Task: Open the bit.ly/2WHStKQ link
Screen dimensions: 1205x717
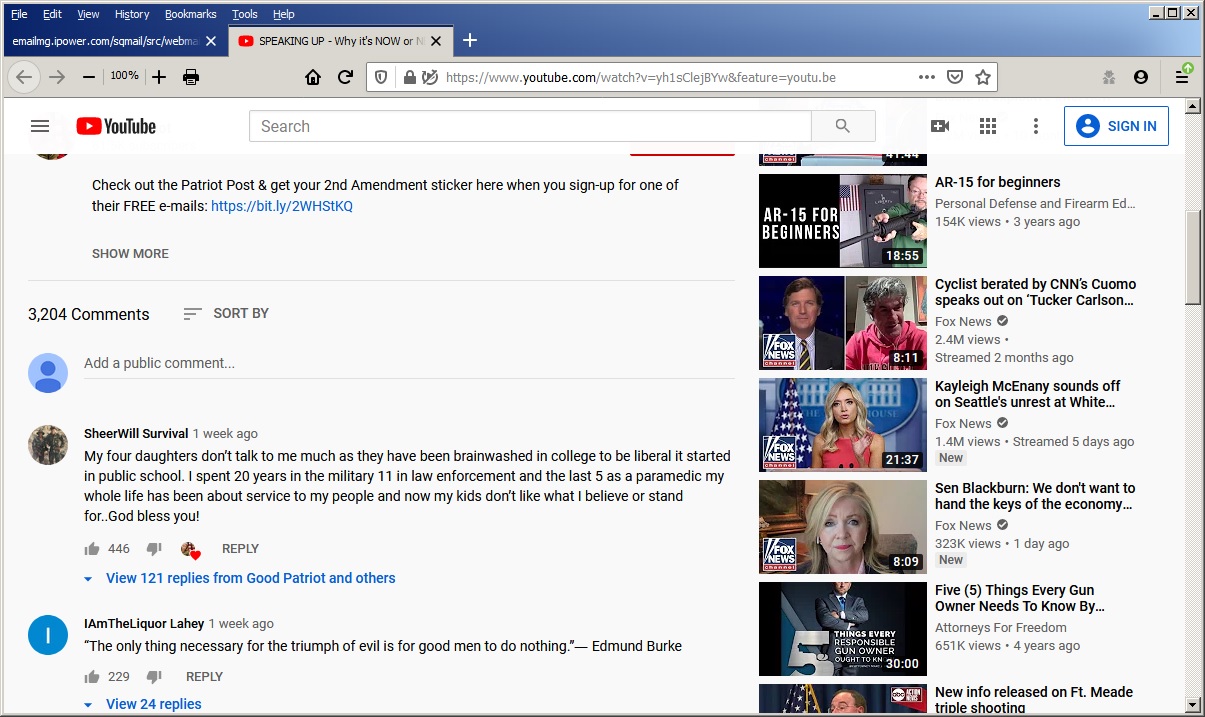Action: [282, 206]
